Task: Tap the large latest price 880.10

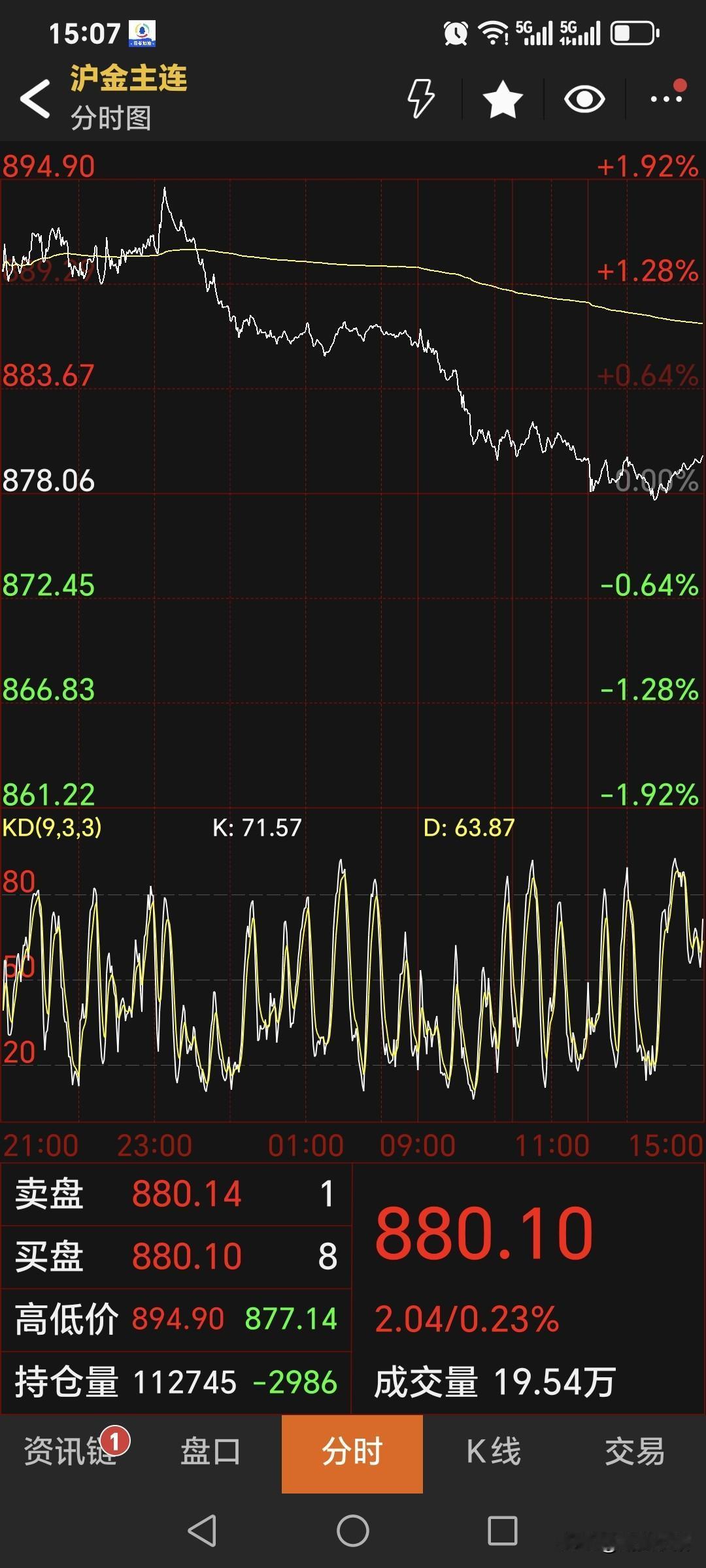Action: 484,1233
